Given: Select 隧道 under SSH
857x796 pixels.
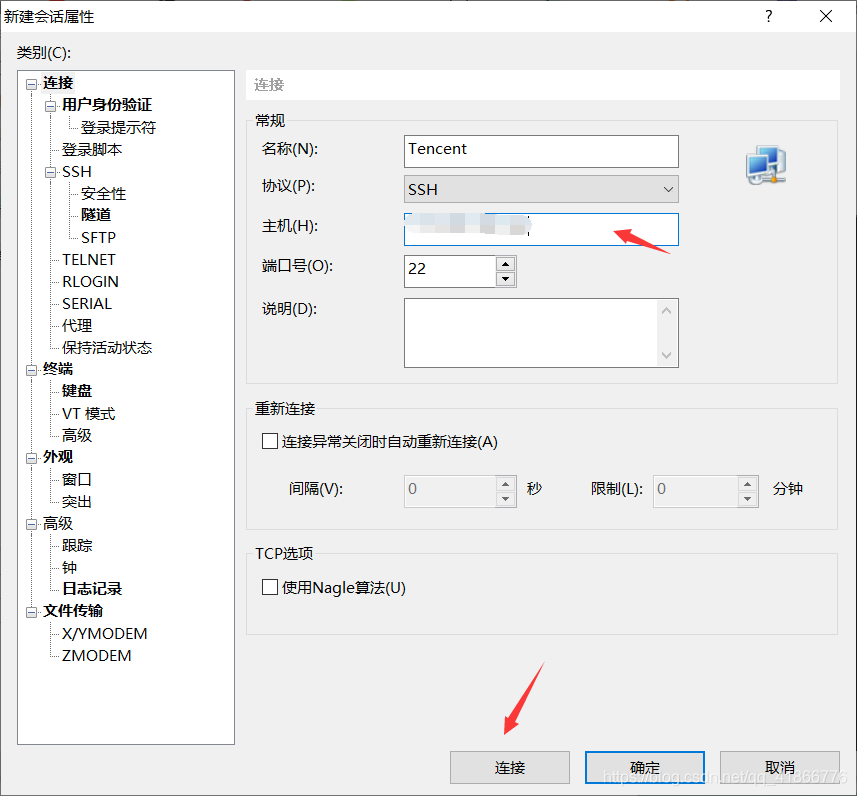Looking at the screenshot, I should pyautogui.click(x=96, y=215).
